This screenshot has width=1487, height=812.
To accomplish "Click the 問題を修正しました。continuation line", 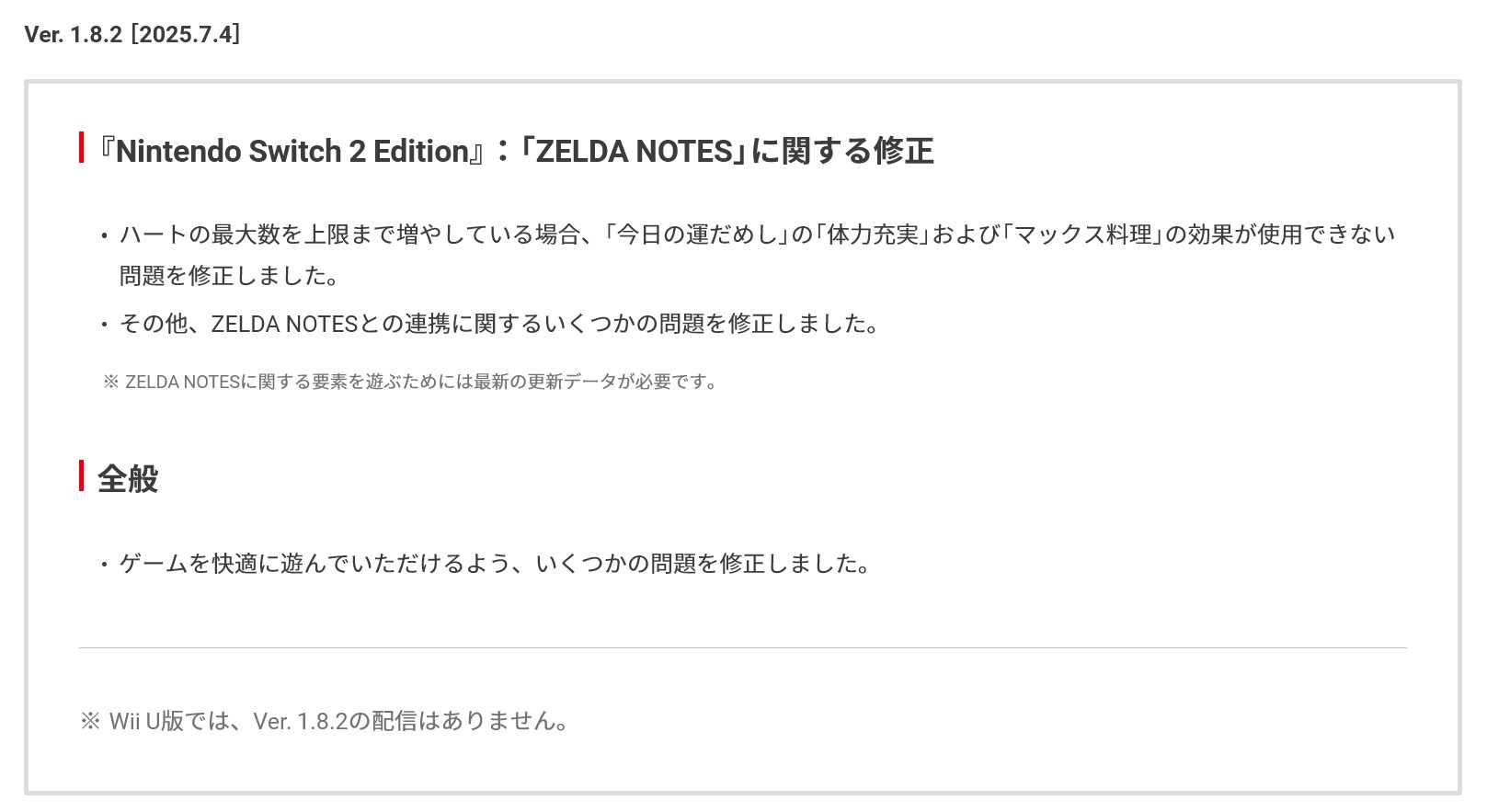I will [230, 276].
